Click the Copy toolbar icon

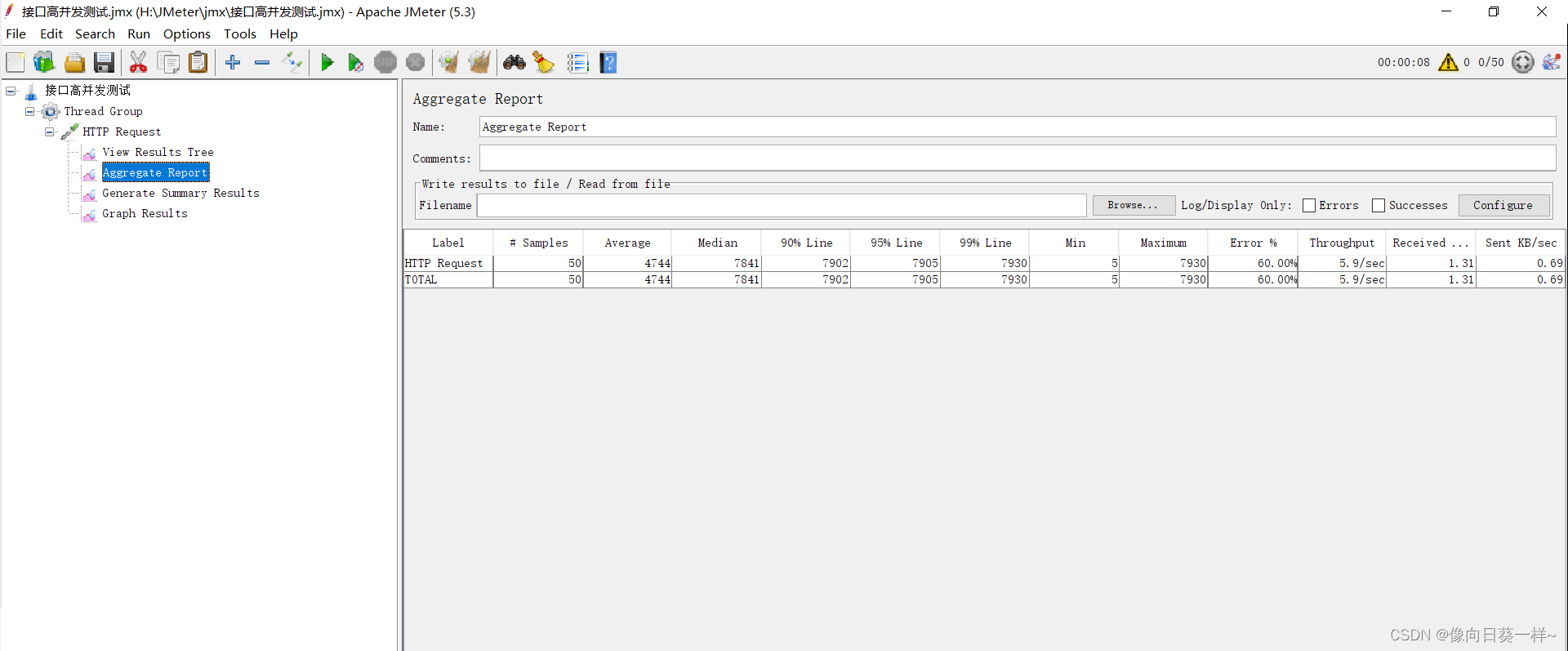pyautogui.click(x=168, y=62)
